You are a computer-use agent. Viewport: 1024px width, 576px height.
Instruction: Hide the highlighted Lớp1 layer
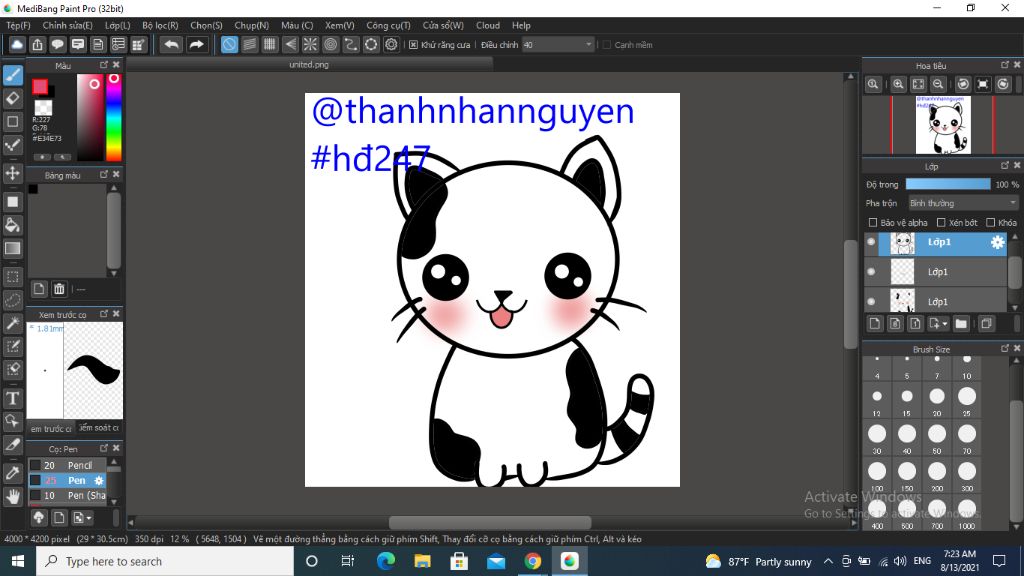(871, 242)
